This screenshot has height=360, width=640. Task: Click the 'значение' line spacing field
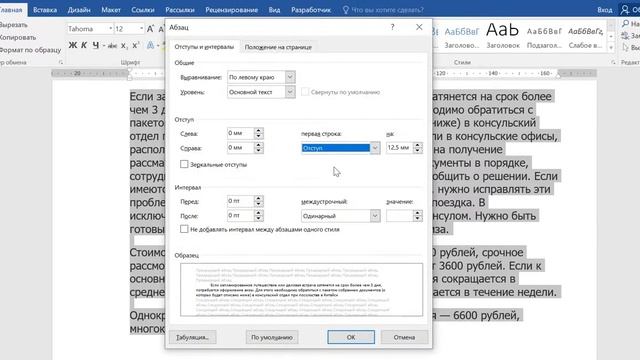pyautogui.click(x=400, y=216)
